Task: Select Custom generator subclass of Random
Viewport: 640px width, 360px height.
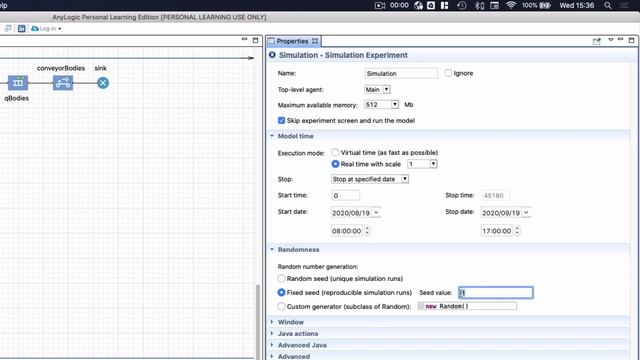Action: [x=281, y=306]
